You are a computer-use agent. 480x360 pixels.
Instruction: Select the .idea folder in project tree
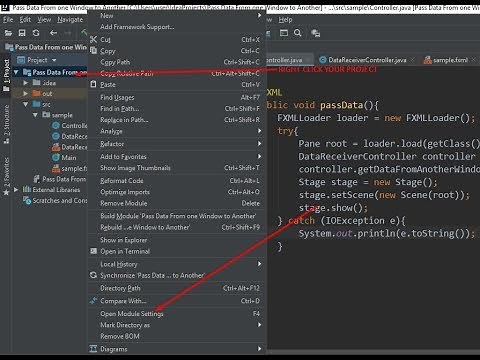click(44, 83)
